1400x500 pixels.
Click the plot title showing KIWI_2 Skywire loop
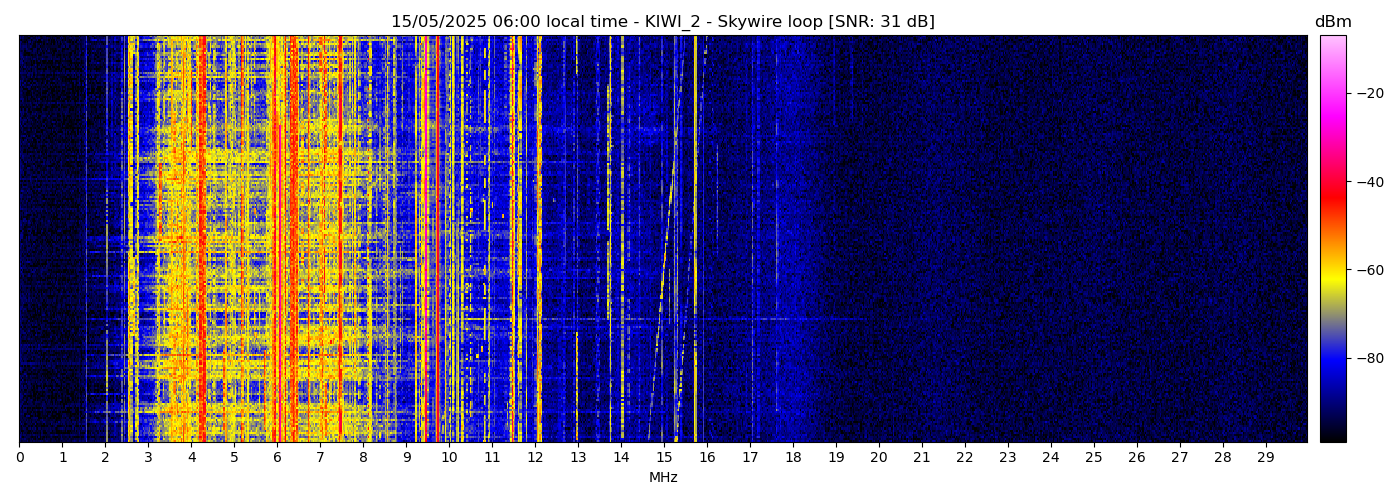click(662, 22)
